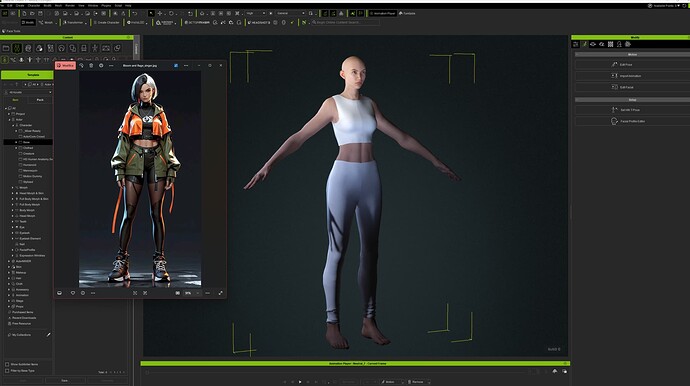Select the Project folder icon in Content panel
This screenshot has height=386, width=690.
(x=6, y=48)
